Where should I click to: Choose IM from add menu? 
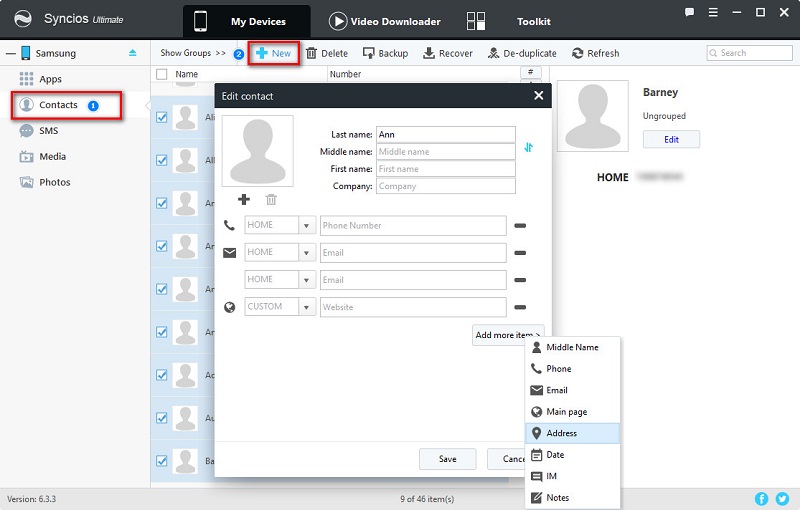click(572, 476)
